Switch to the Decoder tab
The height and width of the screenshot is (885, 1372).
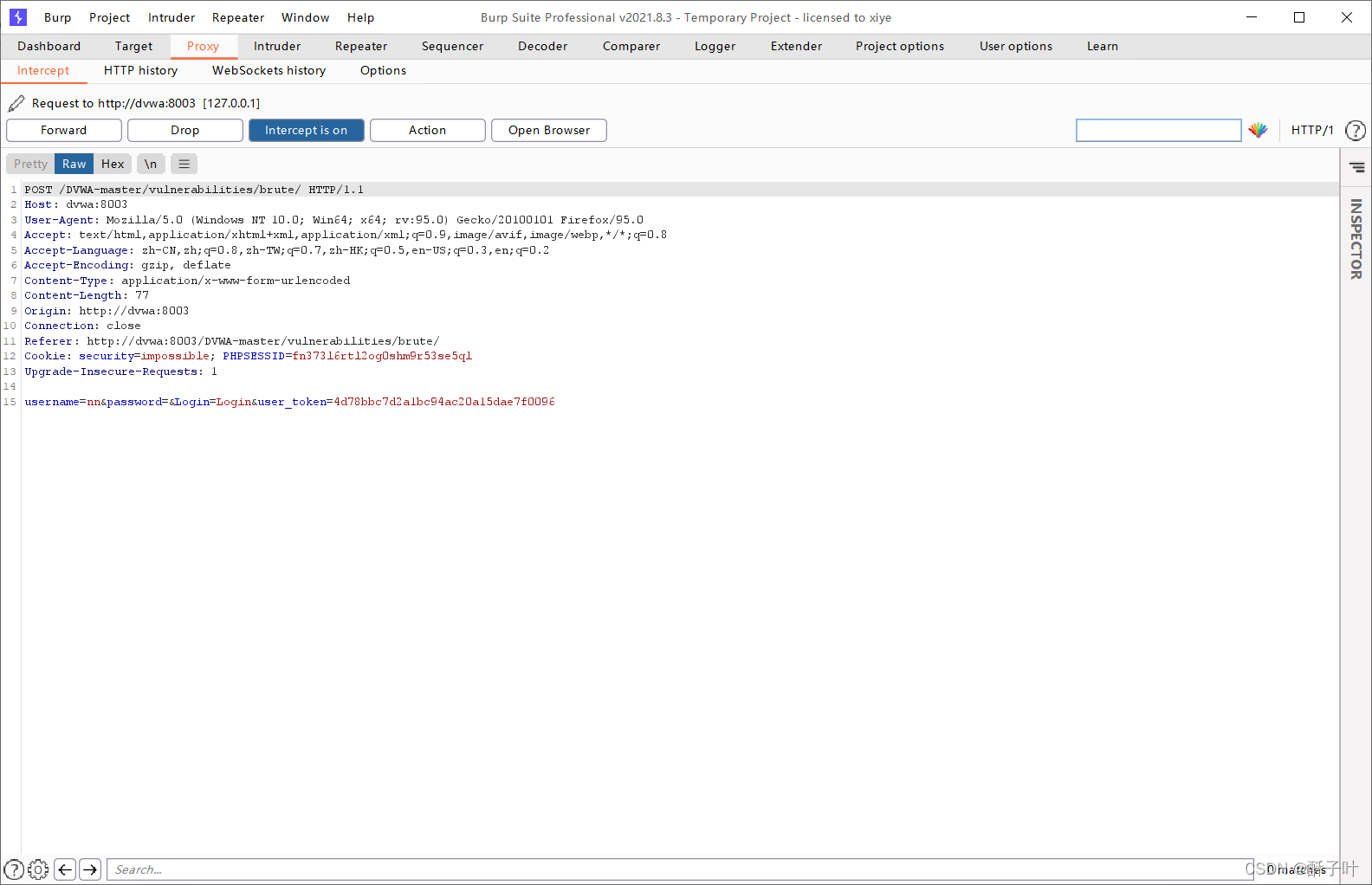(x=543, y=46)
